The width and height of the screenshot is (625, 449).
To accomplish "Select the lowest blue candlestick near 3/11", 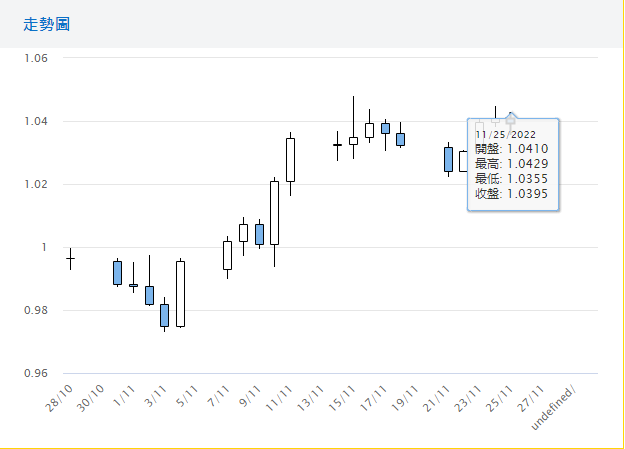I will (164, 315).
